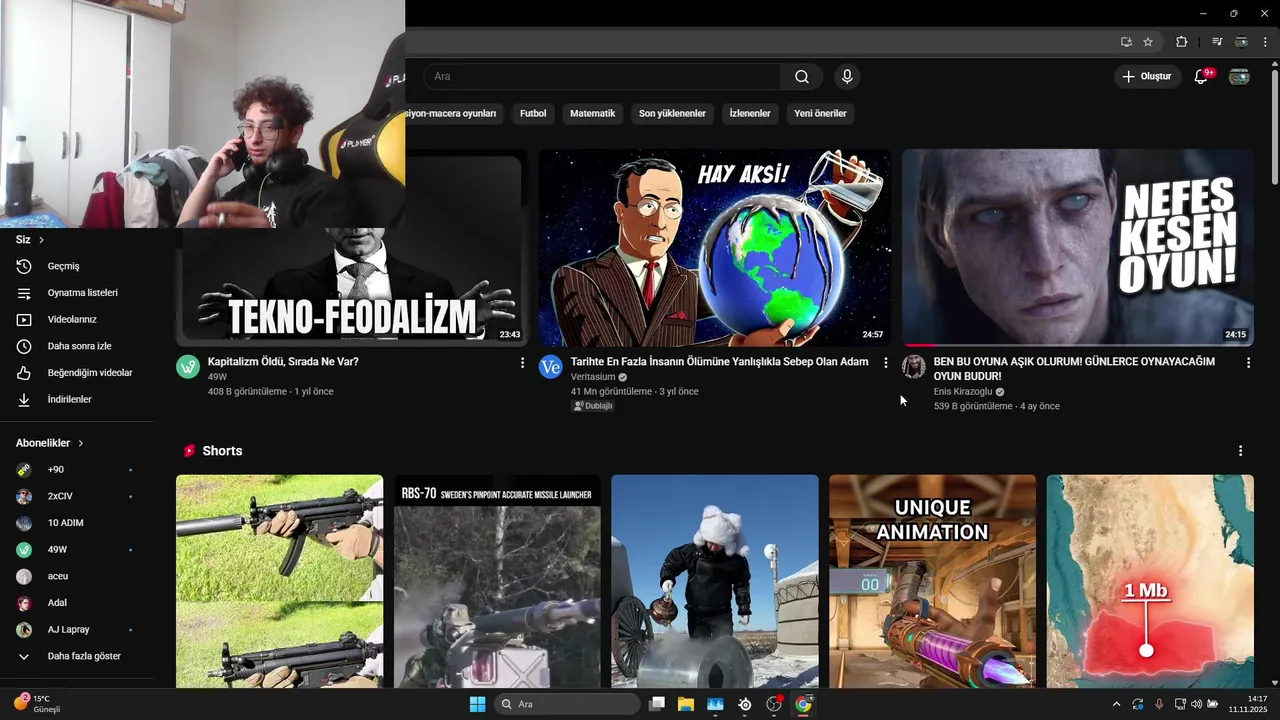
Task: Play the RBS-70 missile launcher Short
Action: click(x=497, y=581)
